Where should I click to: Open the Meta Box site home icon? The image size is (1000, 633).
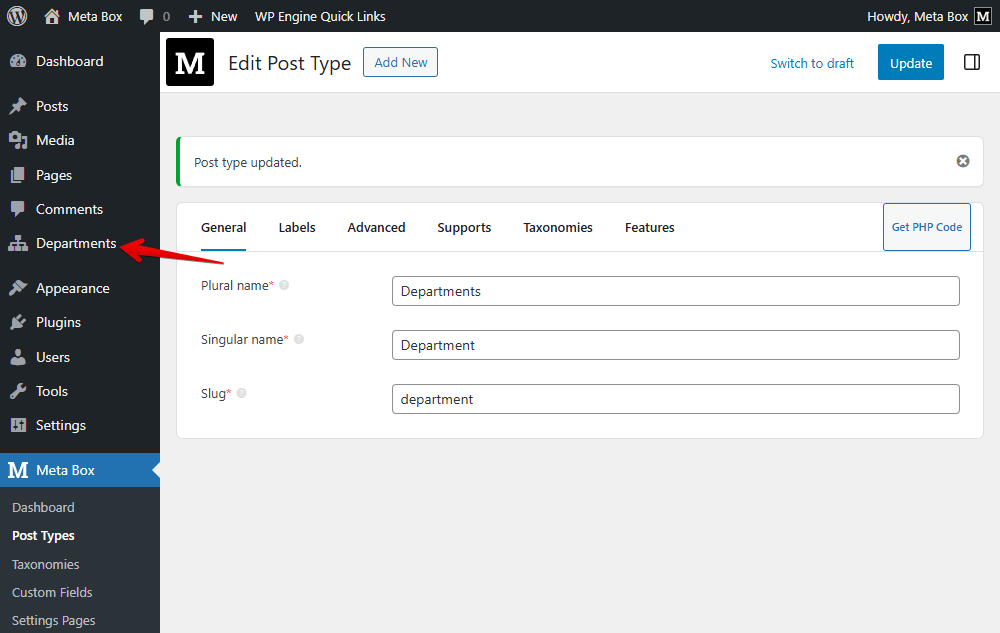tap(52, 16)
